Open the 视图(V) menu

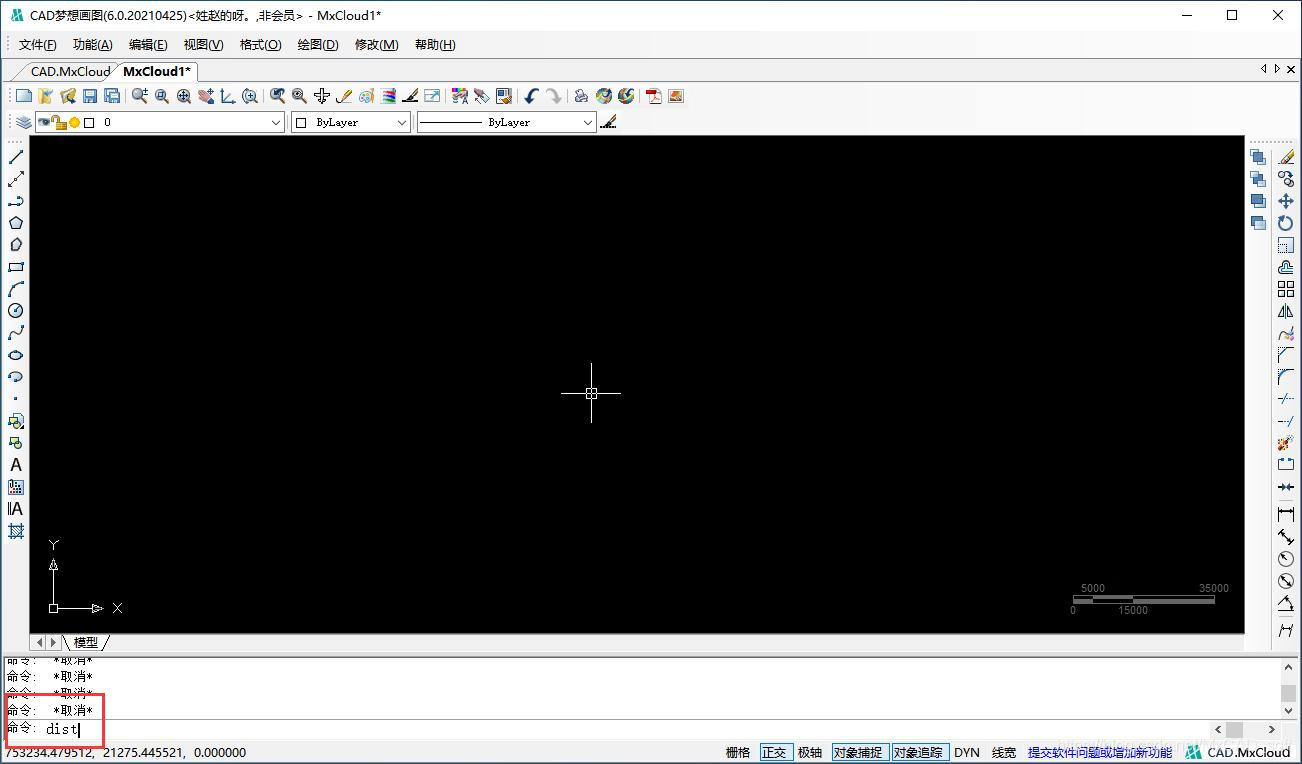click(x=204, y=45)
